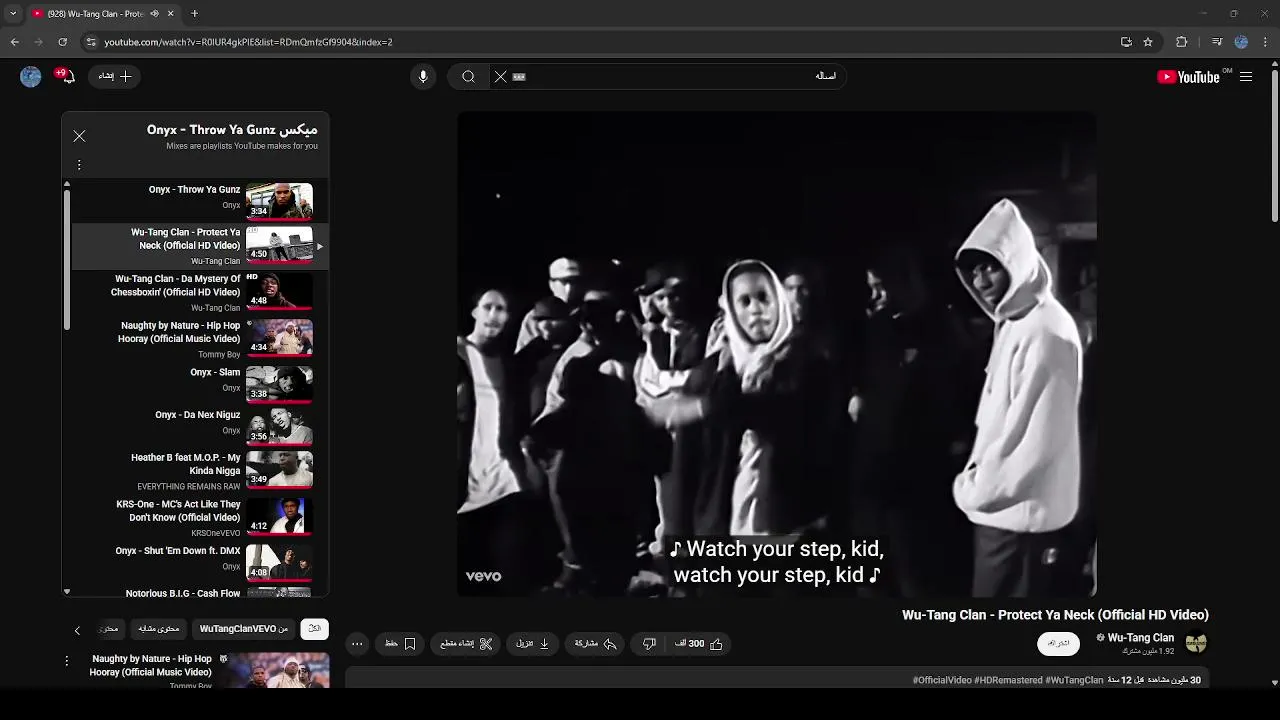This screenshot has width=1280, height=720.
Task: Select the related content chip next to WuTangClanVEVO
Action: point(159,629)
